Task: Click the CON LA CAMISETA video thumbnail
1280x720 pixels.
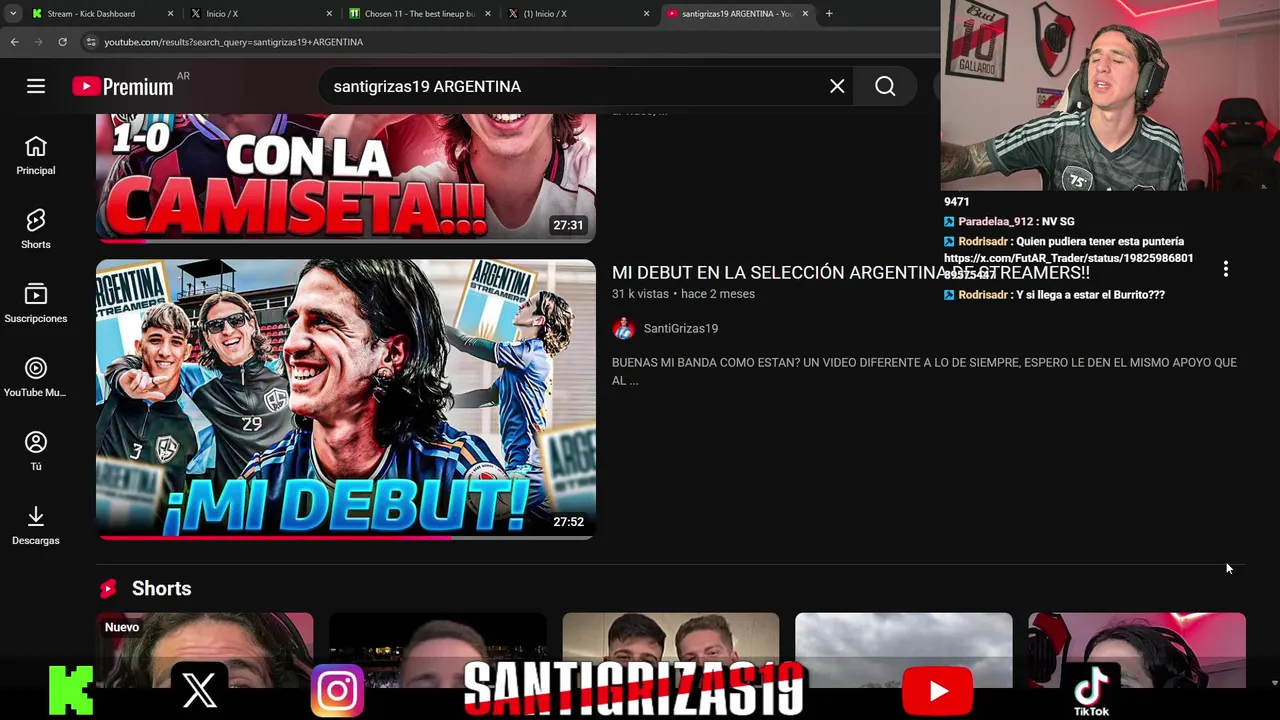Action: [346, 178]
